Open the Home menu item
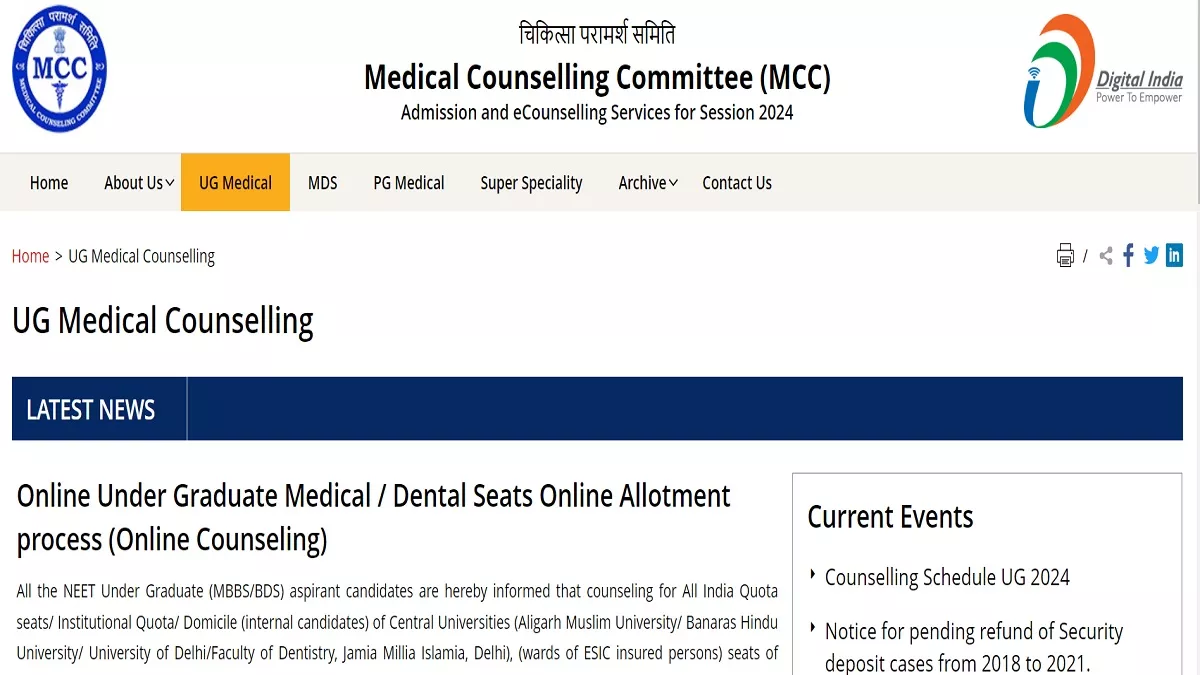This screenshot has height=675, width=1200. tap(49, 183)
